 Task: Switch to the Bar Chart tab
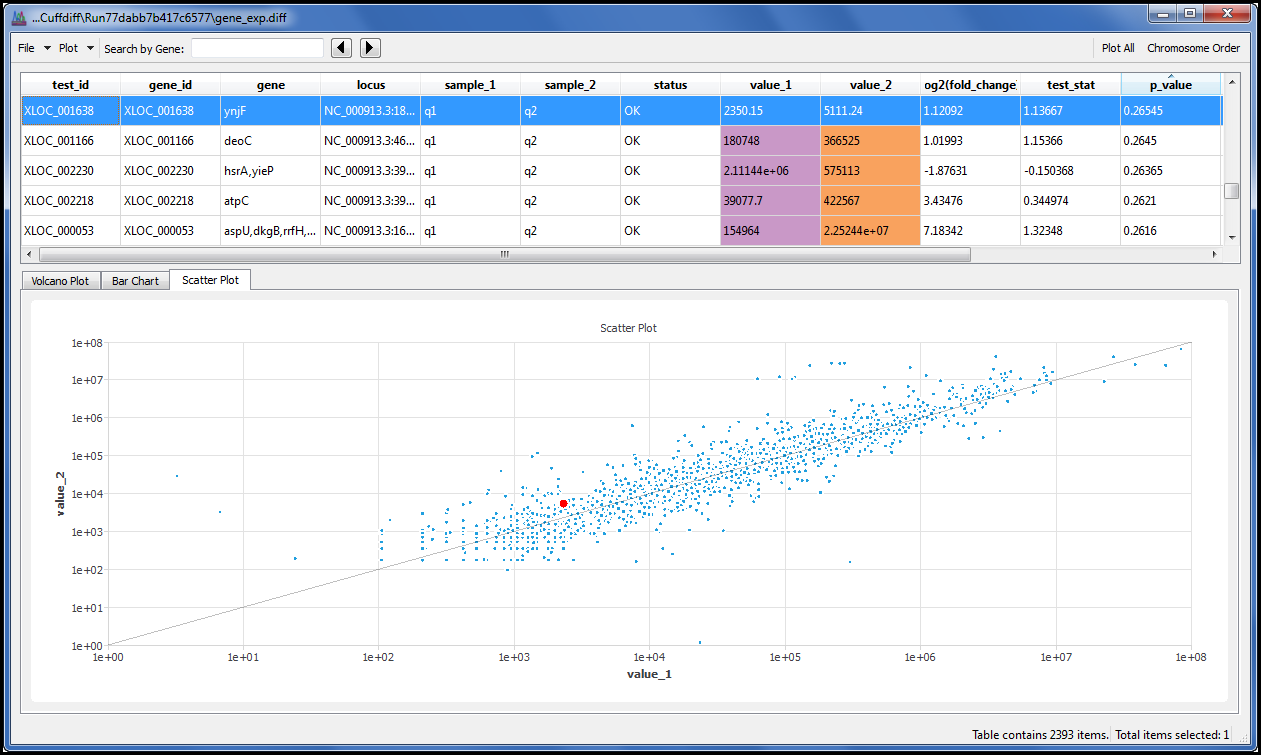135,281
